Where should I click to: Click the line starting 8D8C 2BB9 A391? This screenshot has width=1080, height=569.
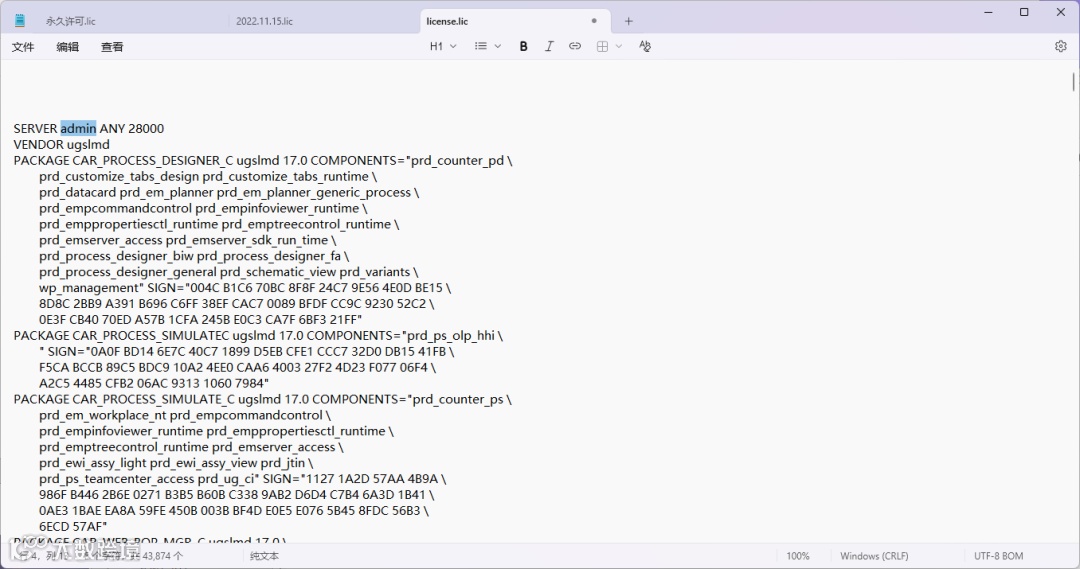pyautogui.click(x=236, y=303)
